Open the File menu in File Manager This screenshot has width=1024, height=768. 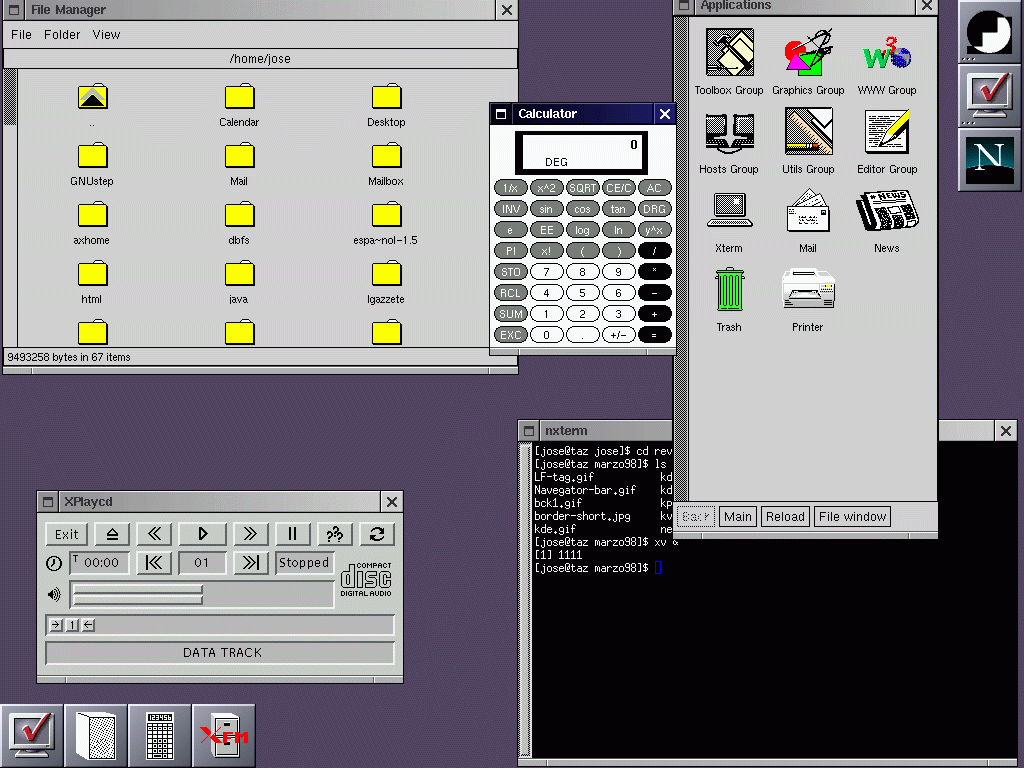pyautogui.click(x=20, y=34)
